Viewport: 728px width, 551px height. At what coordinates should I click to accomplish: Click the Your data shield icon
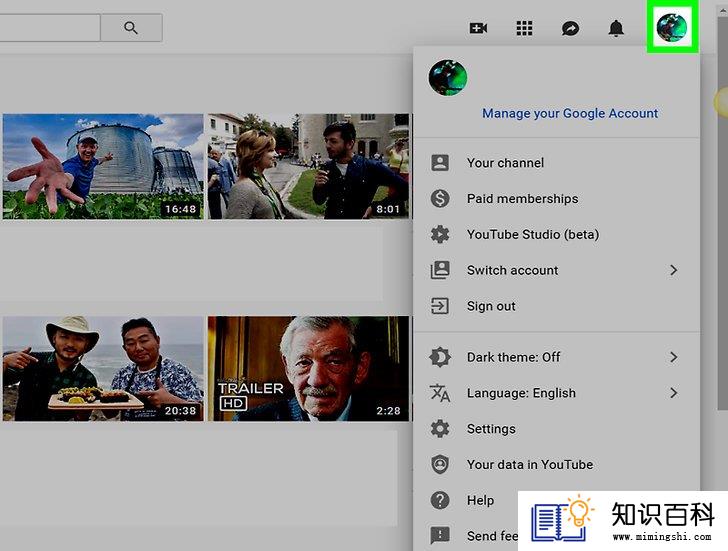[440, 465]
